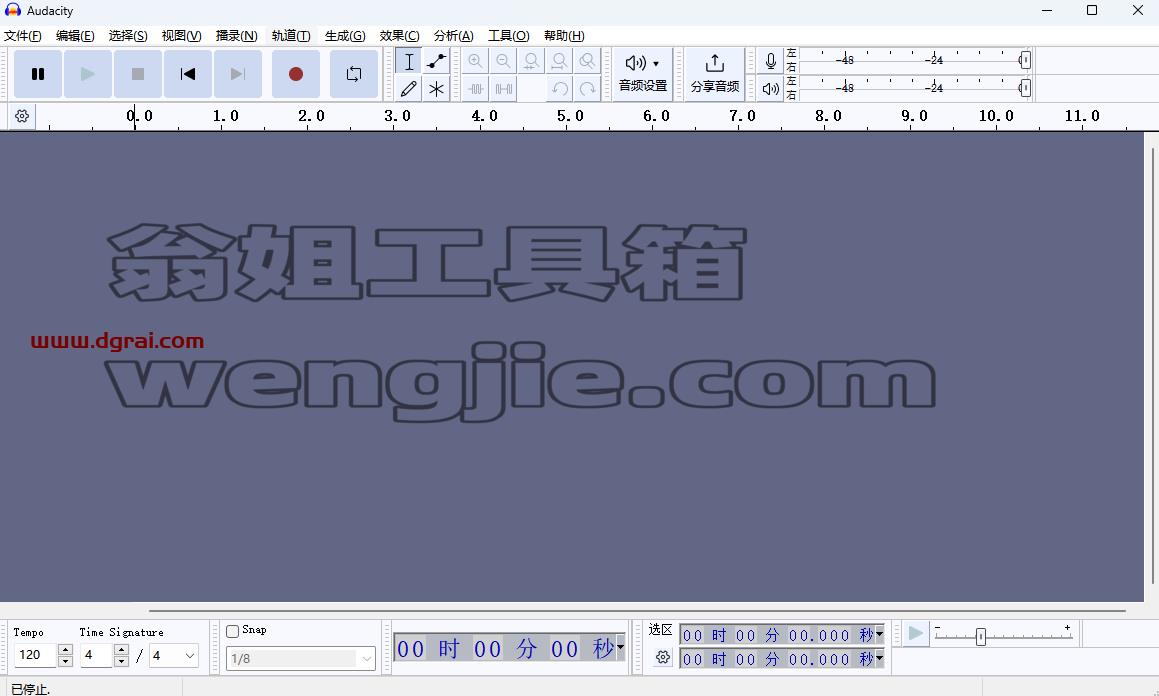The width and height of the screenshot is (1159, 696).
Task: Enable the Snap checkbox
Action: click(233, 631)
